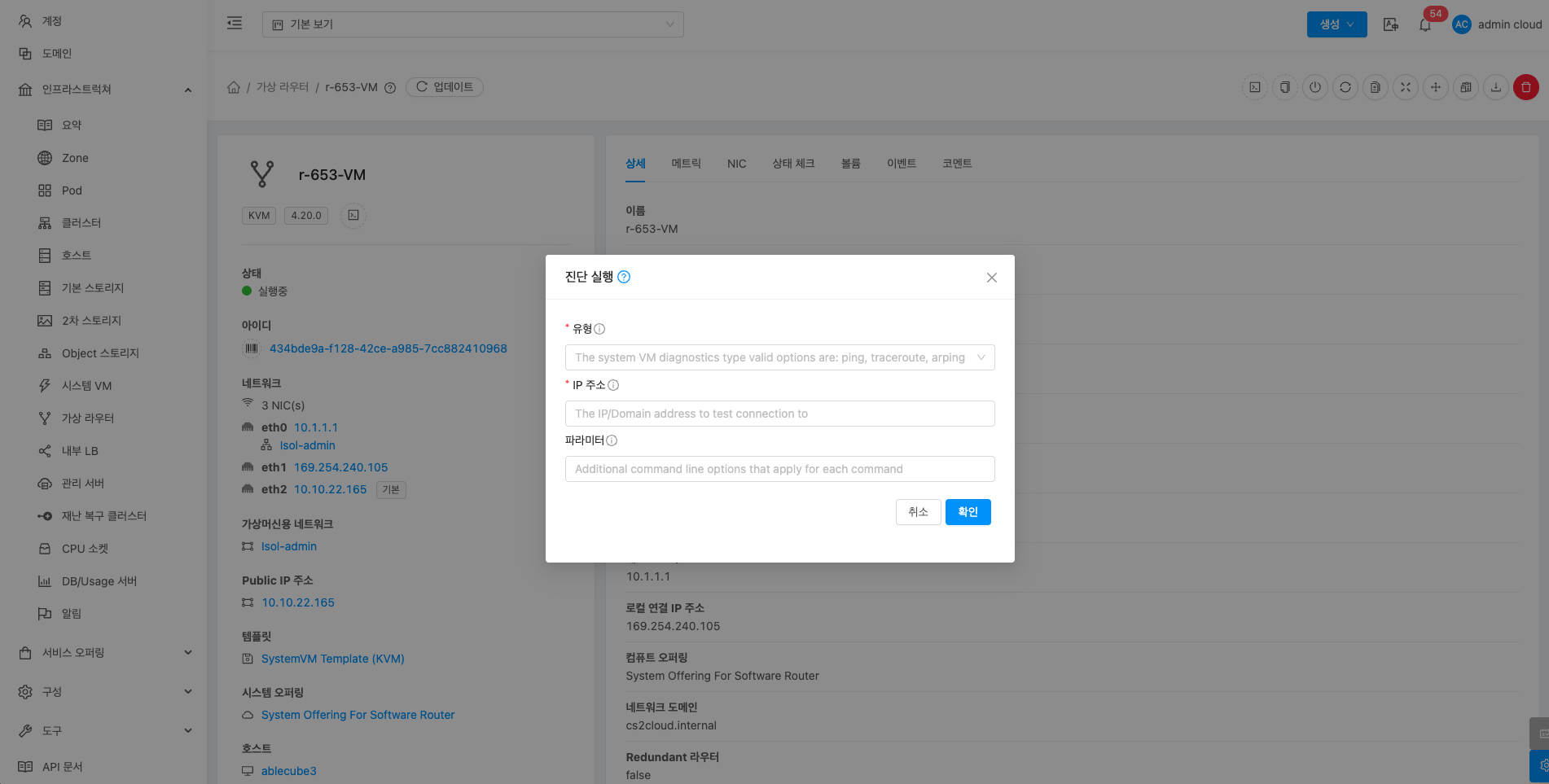
Task: Open 시스템 VM in the sidebar
Action: tap(86, 386)
